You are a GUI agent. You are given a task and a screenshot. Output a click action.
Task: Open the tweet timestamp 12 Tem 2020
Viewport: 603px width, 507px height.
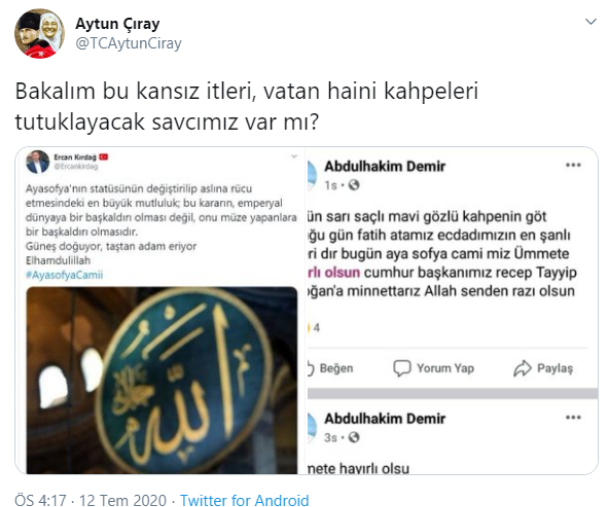[x=123, y=500]
